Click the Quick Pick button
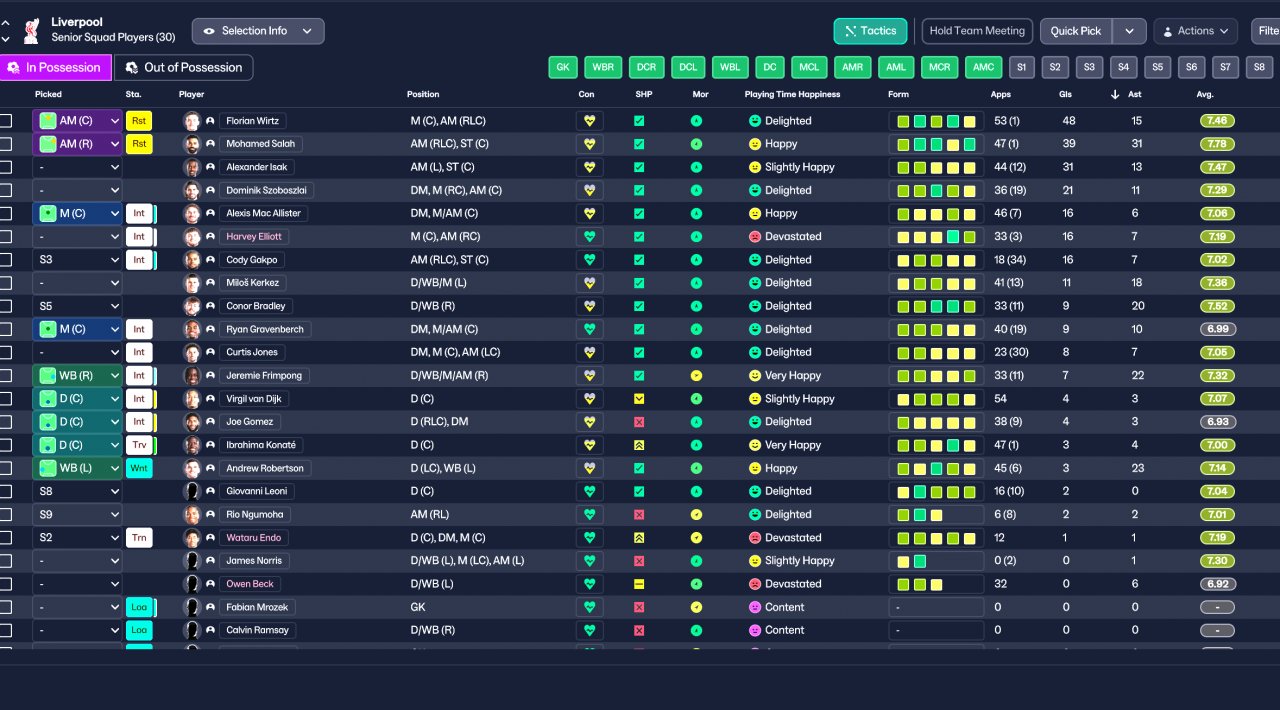This screenshot has width=1280, height=710. pos(1076,31)
